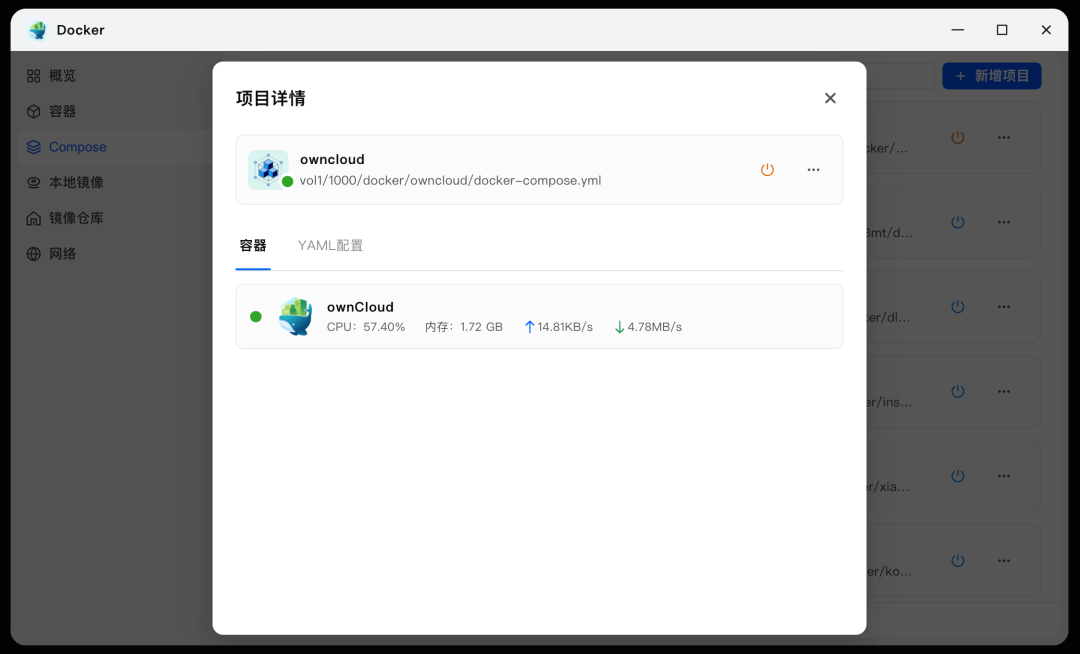
Task: Open 本地镜像 local images section
Action: [x=65, y=182]
